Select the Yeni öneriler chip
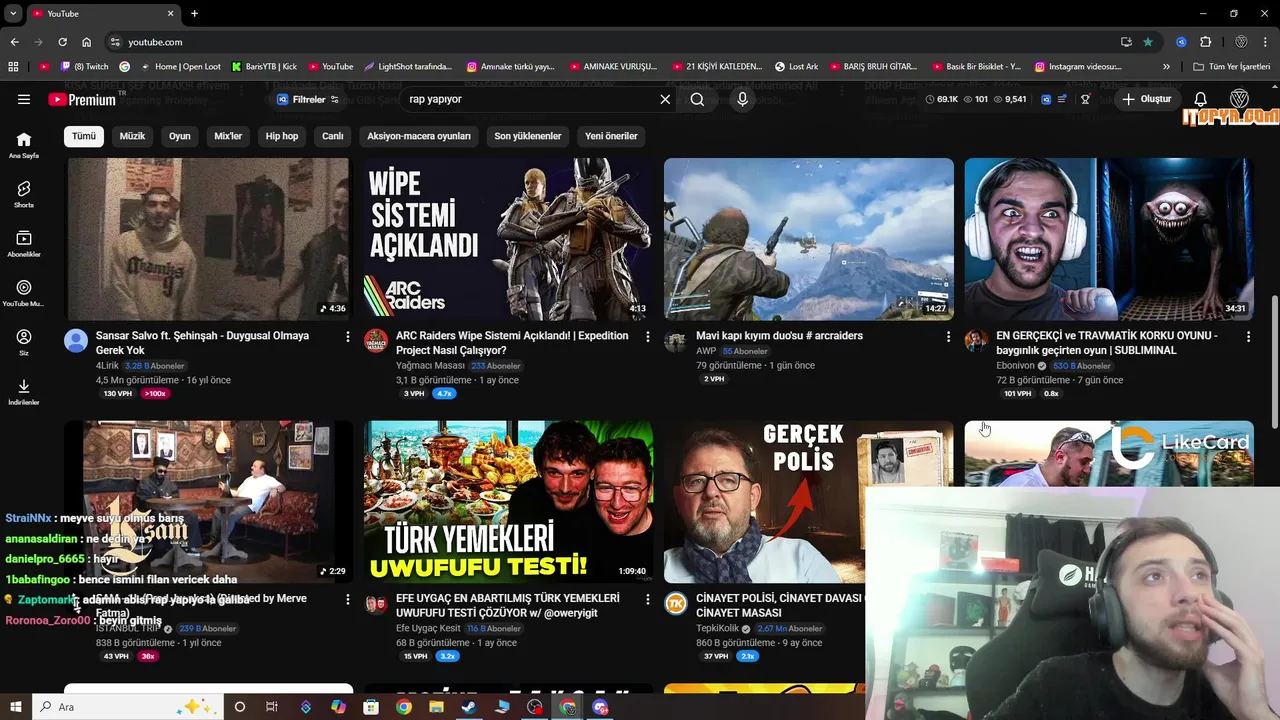The image size is (1280, 720). point(611,136)
